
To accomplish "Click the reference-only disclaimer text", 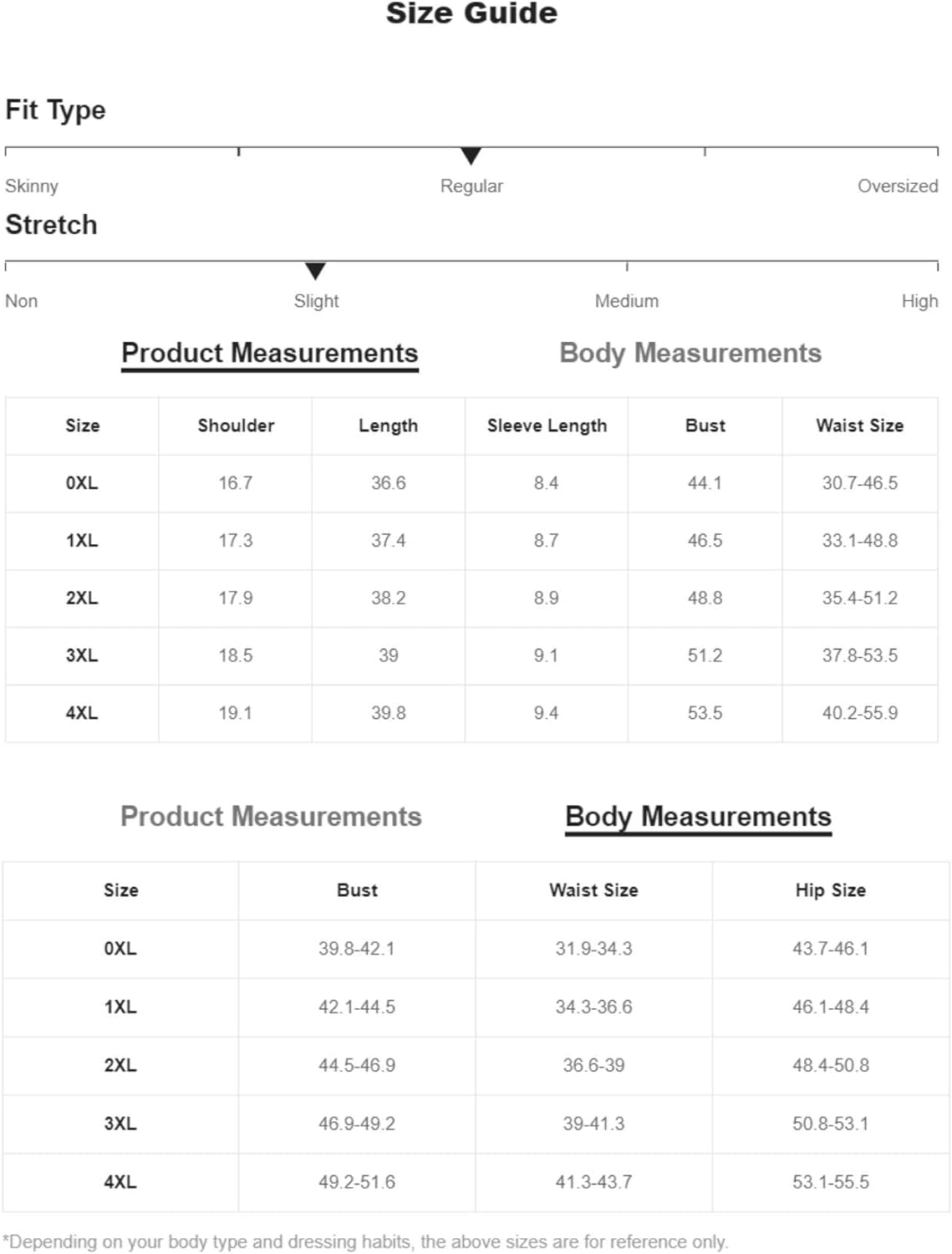I will click(365, 1241).
